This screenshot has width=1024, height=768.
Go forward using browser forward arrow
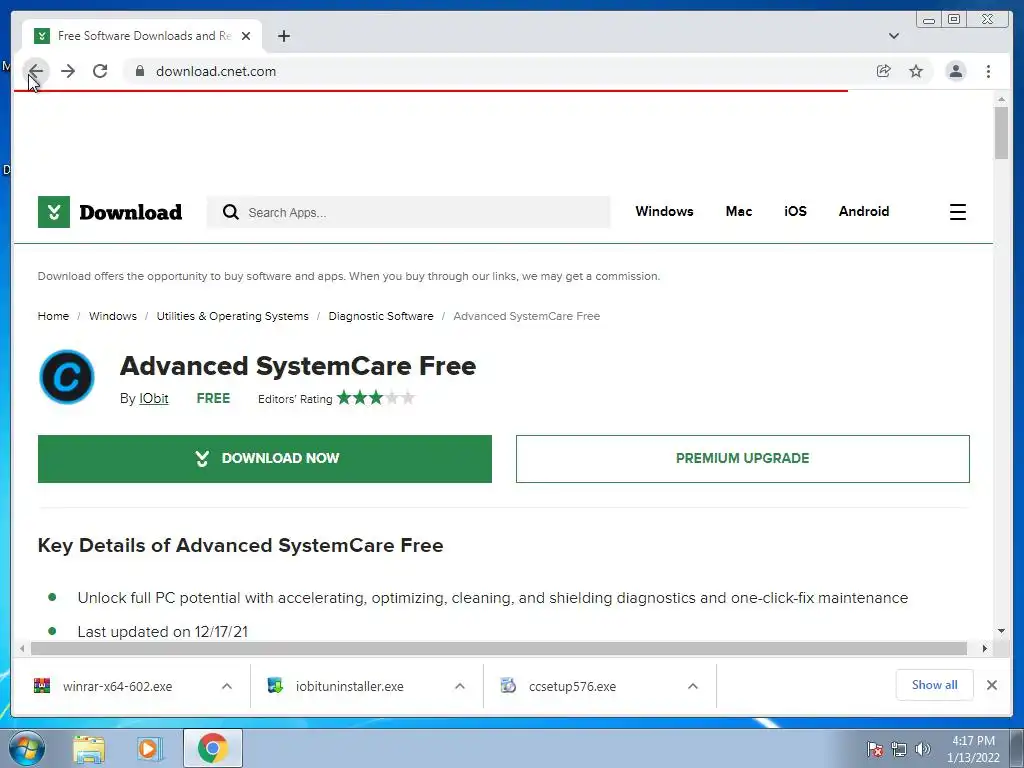pos(68,71)
